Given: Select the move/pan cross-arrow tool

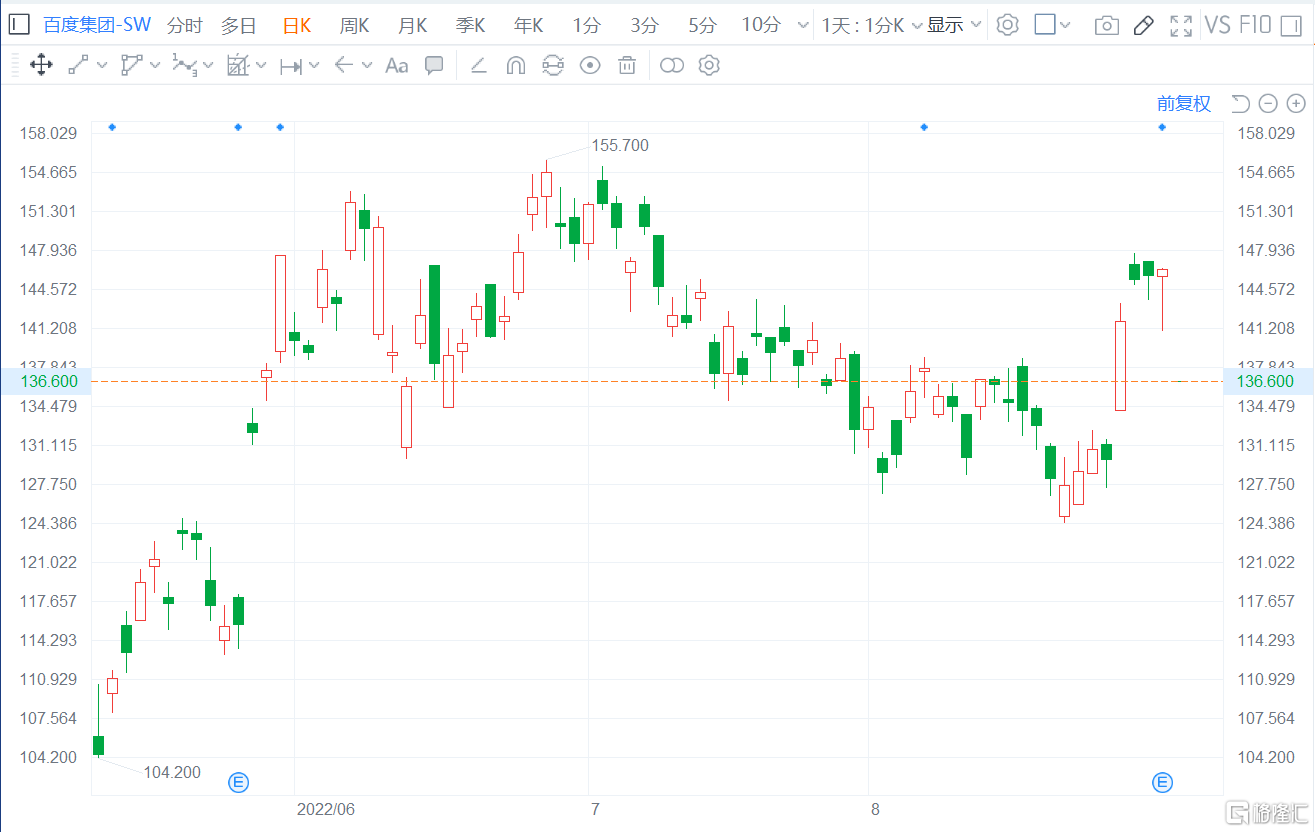Looking at the screenshot, I should pos(41,66).
